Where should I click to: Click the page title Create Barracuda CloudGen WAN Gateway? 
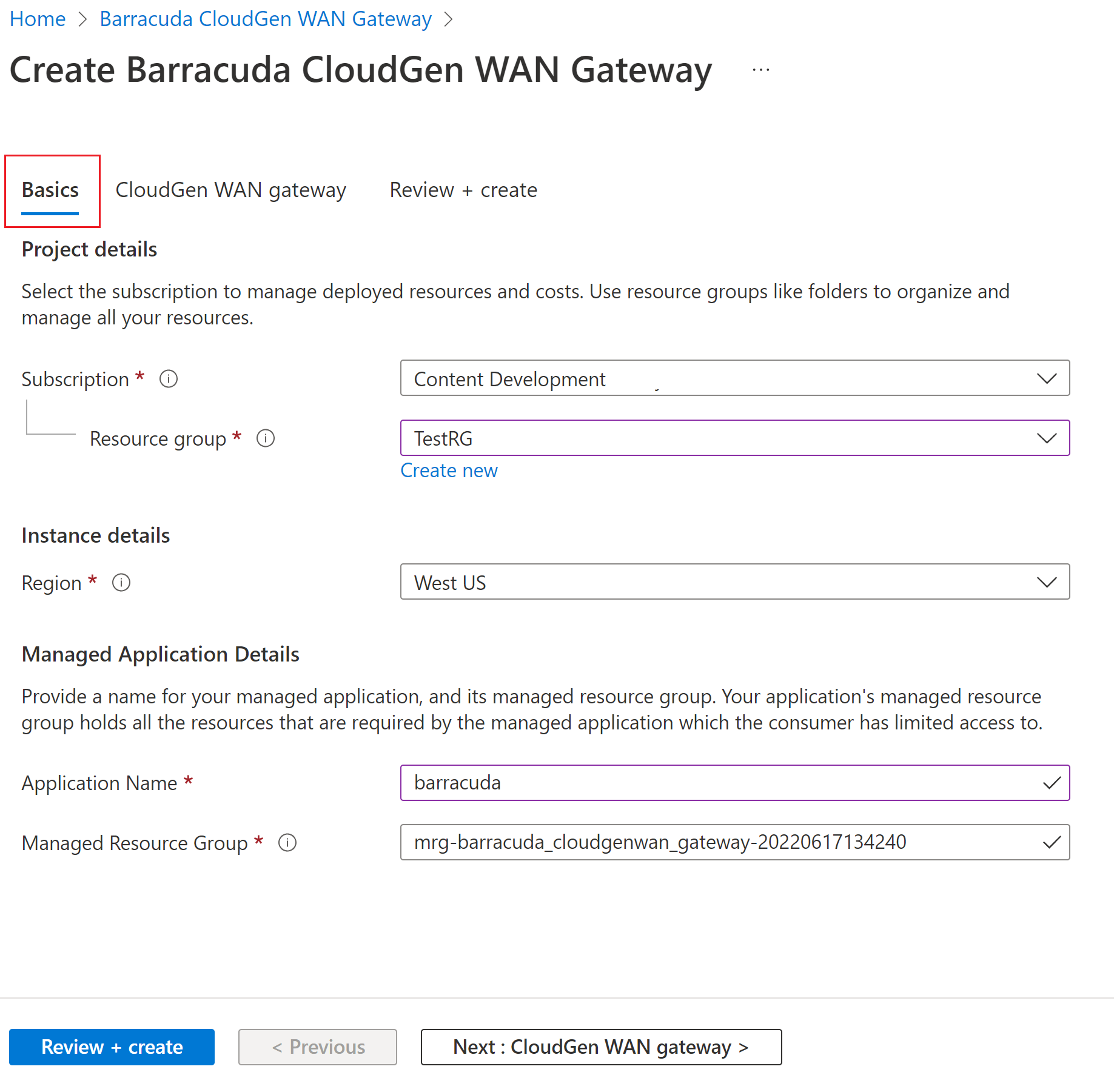(x=361, y=70)
